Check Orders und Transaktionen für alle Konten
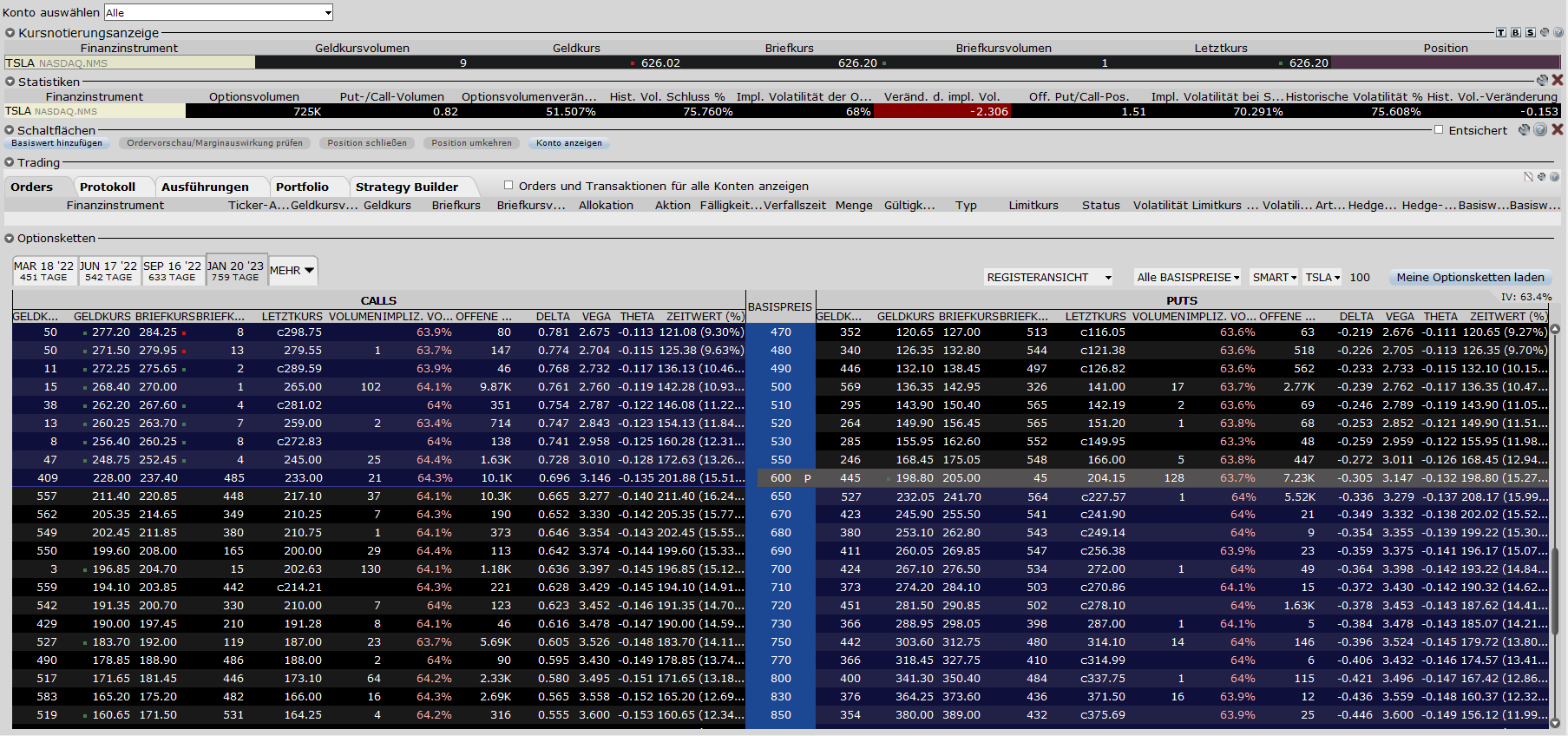The width and height of the screenshot is (1568, 736). click(x=508, y=185)
